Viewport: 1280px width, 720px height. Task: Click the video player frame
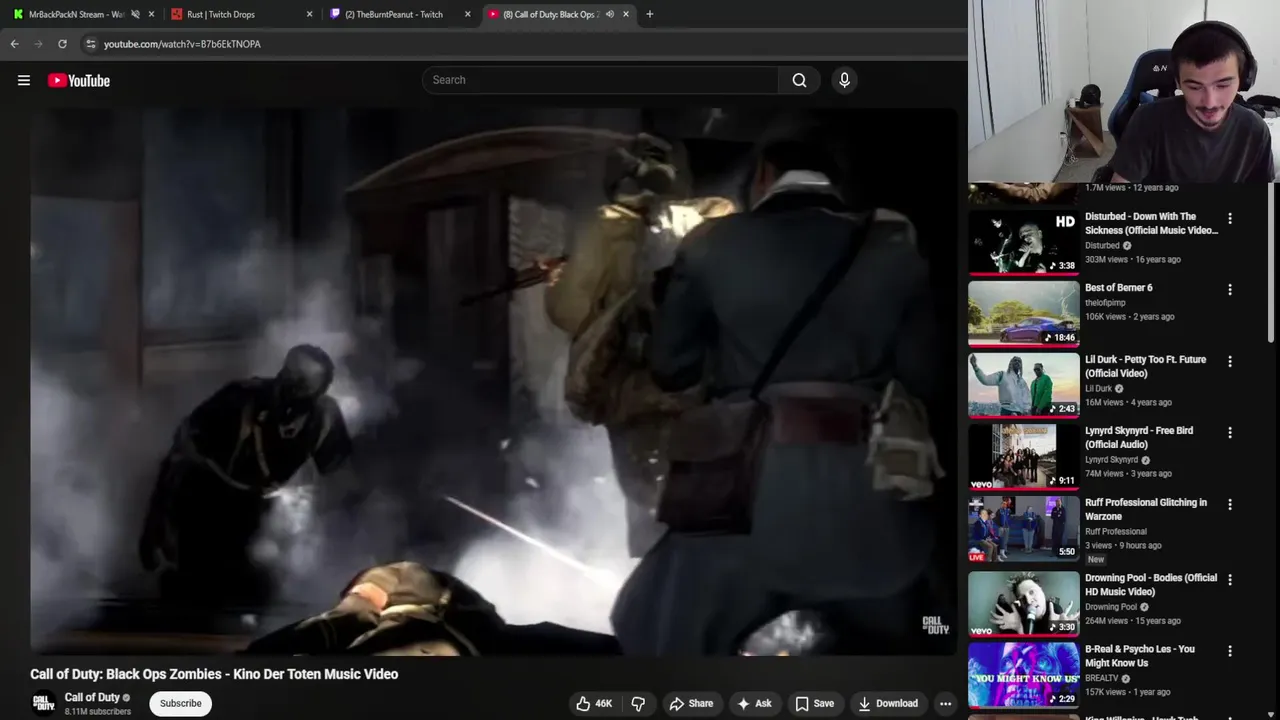coord(494,382)
